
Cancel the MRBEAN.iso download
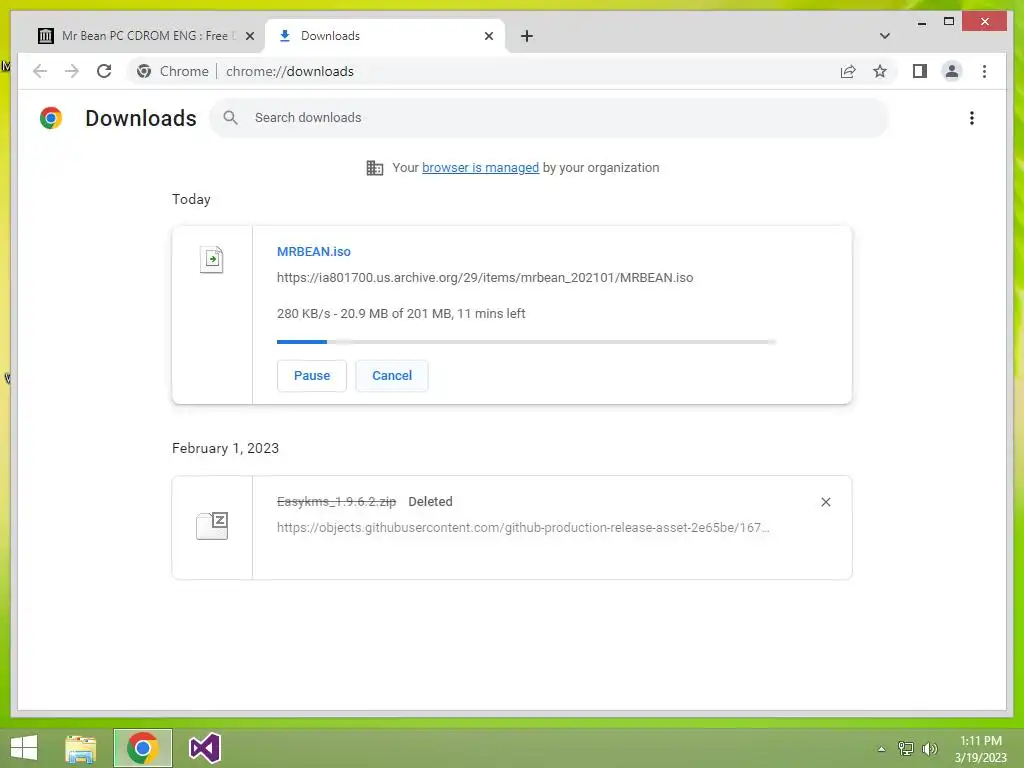click(x=392, y=376)
